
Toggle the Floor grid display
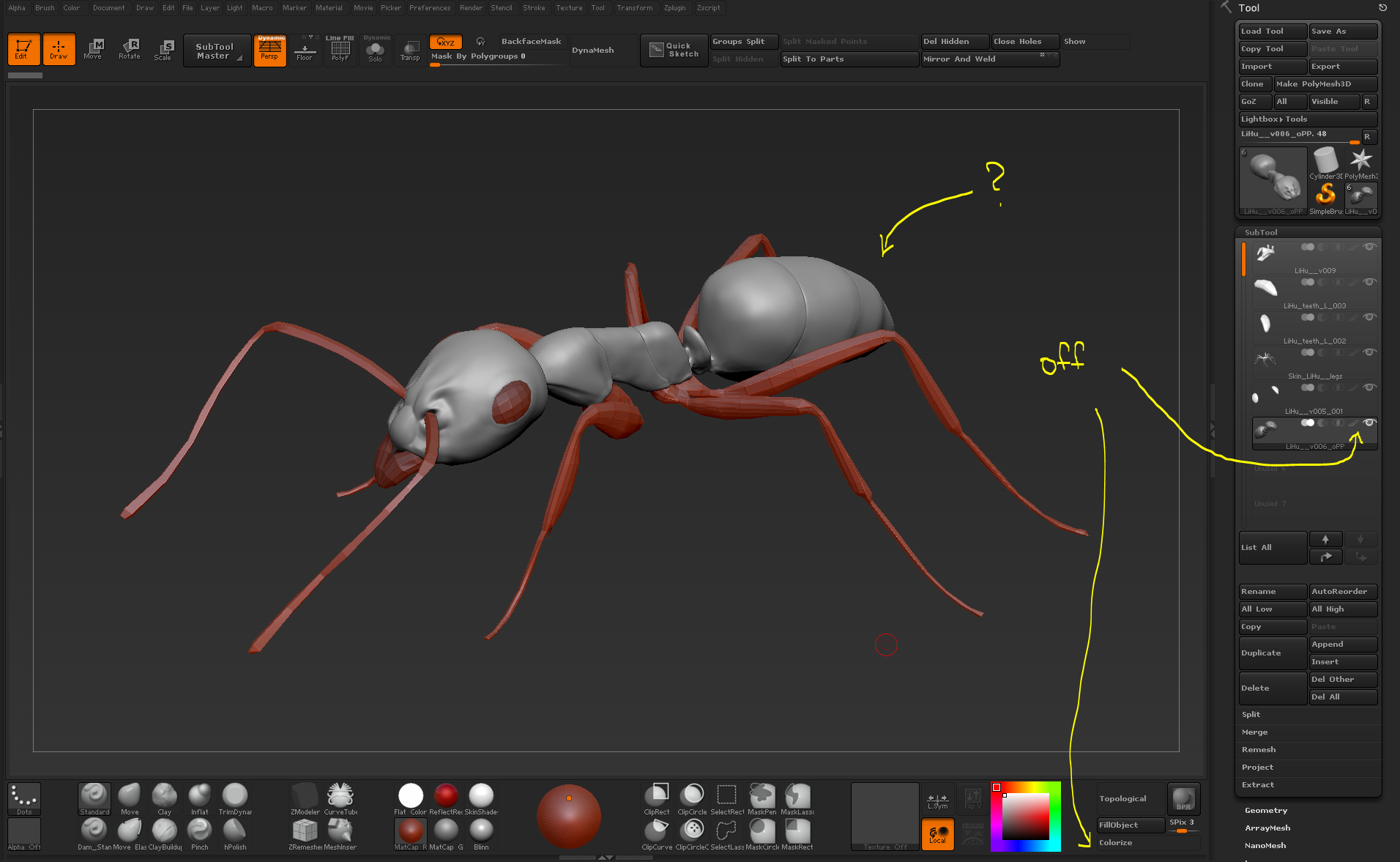pyautogui.click(x=305, y=49)
